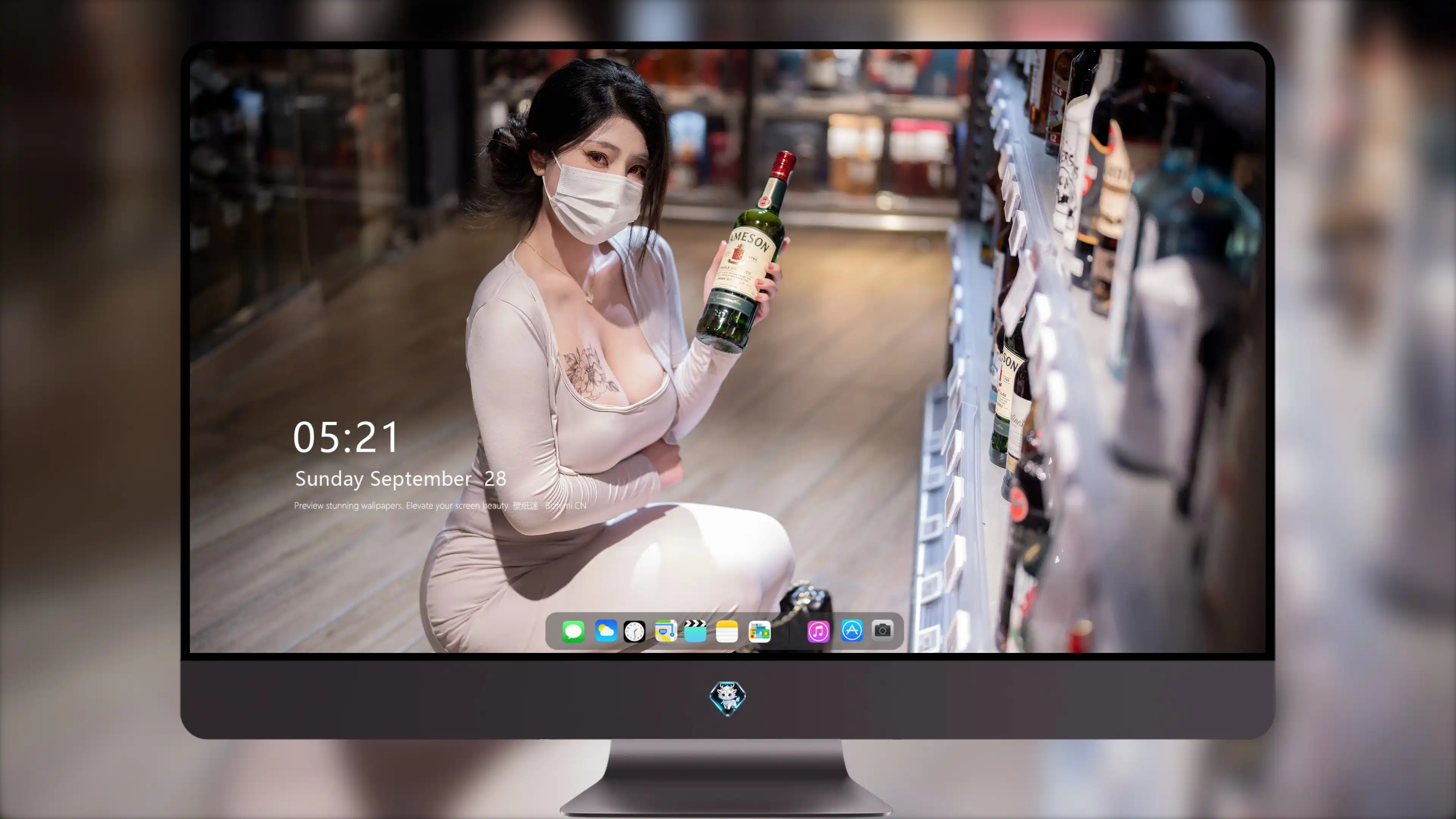
Task: Click the 'Preview stunning wallpapers' caption
Action: click(x=440, y=505)
